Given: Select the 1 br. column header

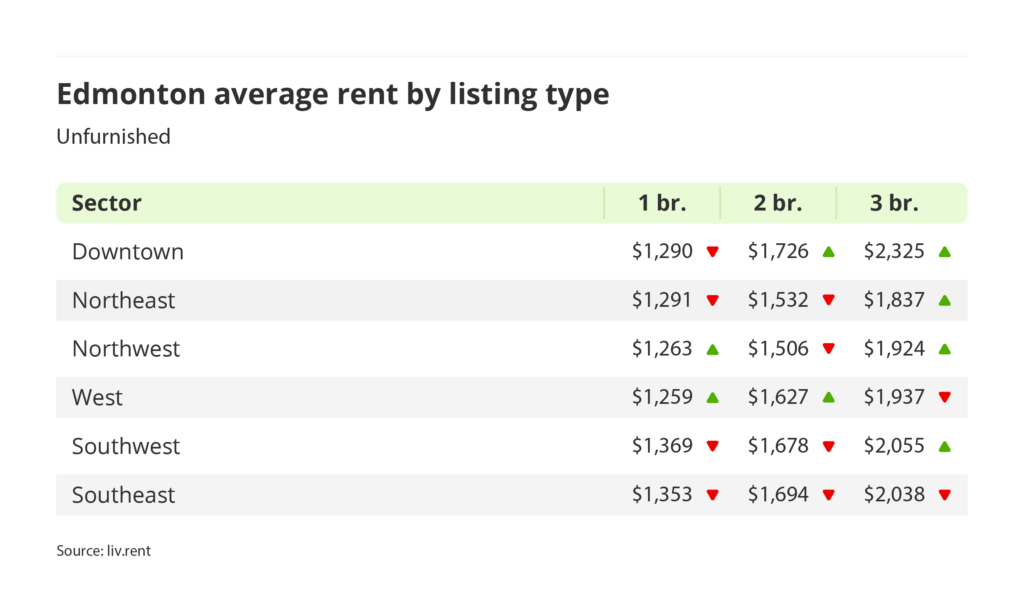Looking at the screenshot, I should point(663,203).
